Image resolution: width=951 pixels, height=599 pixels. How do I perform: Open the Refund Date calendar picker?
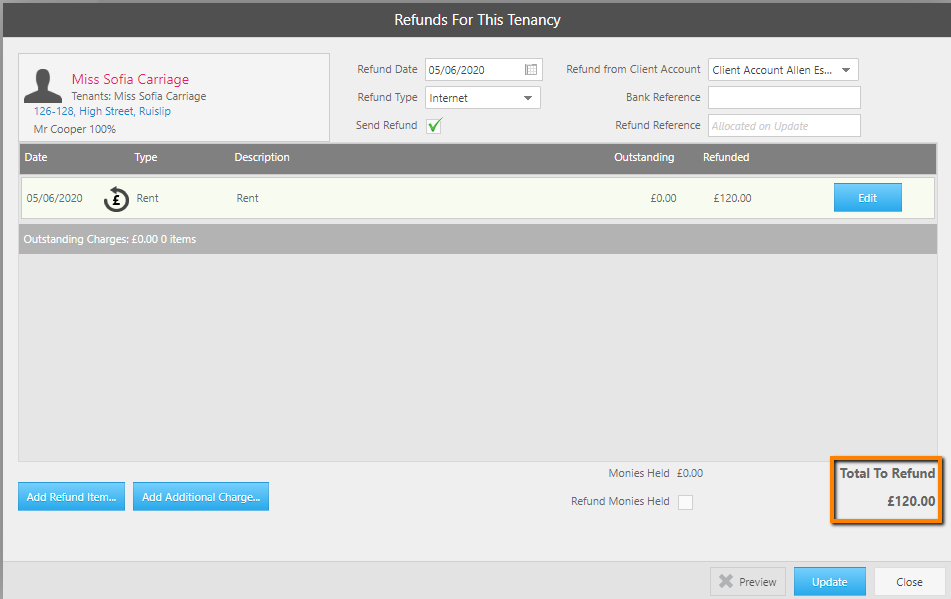tap(531, 70)
